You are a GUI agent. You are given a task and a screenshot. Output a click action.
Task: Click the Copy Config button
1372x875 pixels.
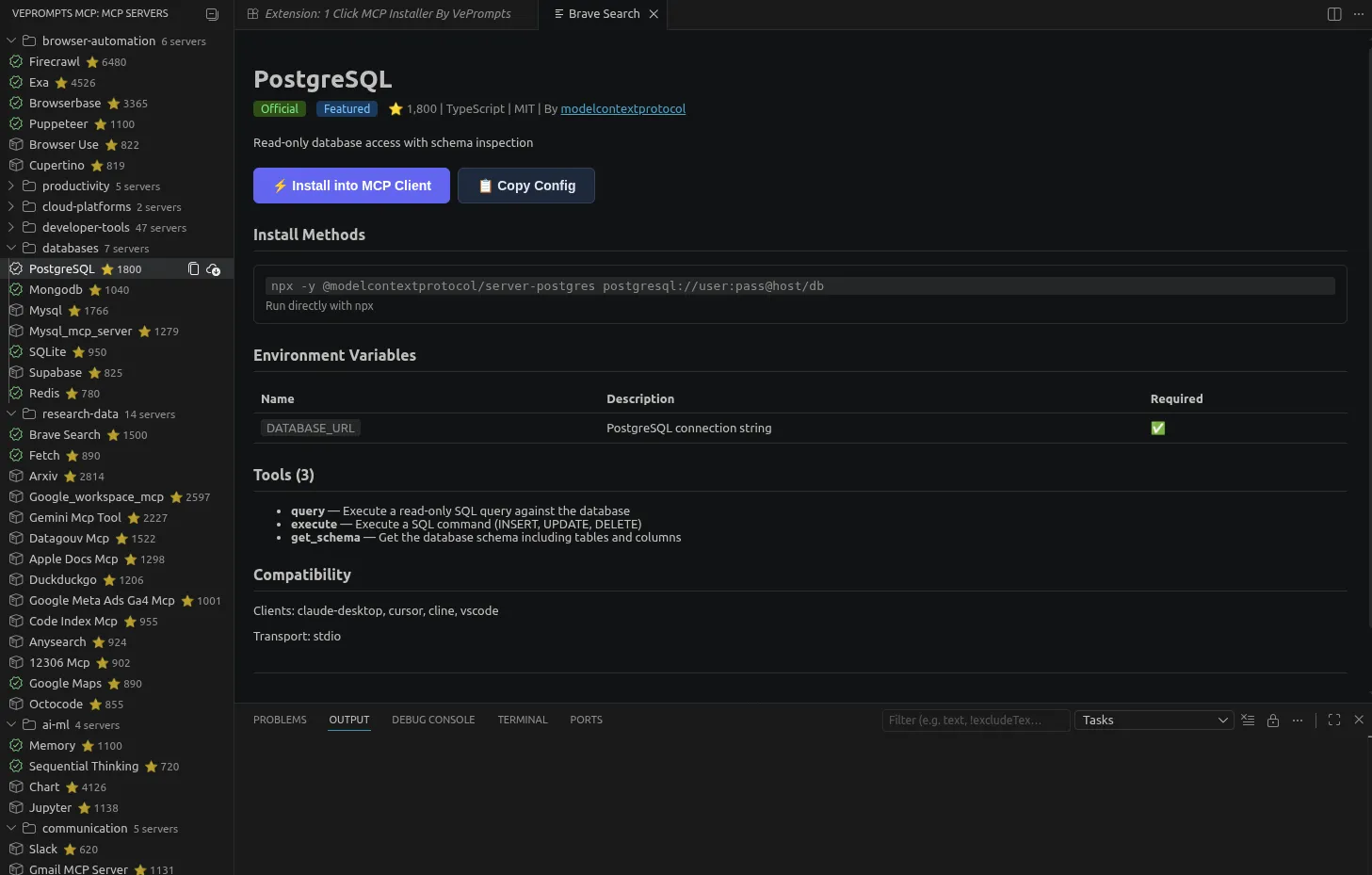coord(526,186)
